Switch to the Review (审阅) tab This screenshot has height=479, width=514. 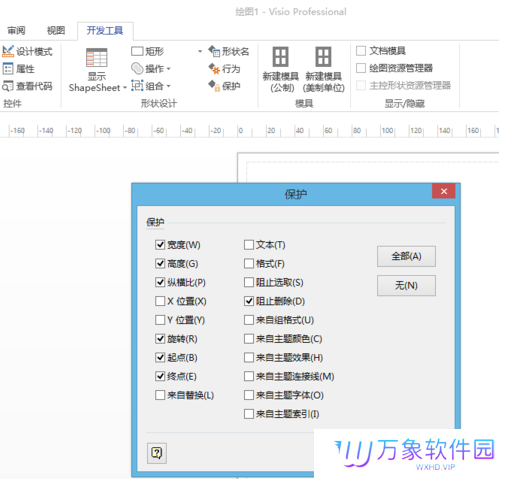click(16, 31)
